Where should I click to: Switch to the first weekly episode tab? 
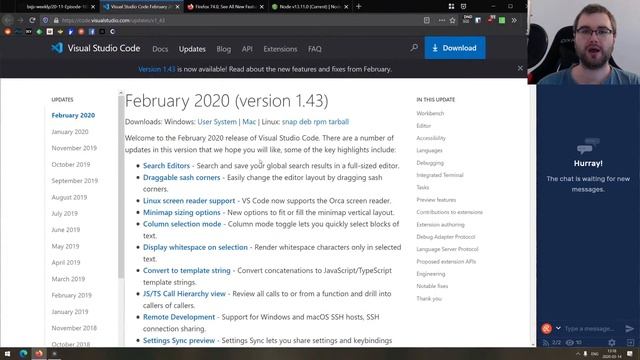coord(56,7)
